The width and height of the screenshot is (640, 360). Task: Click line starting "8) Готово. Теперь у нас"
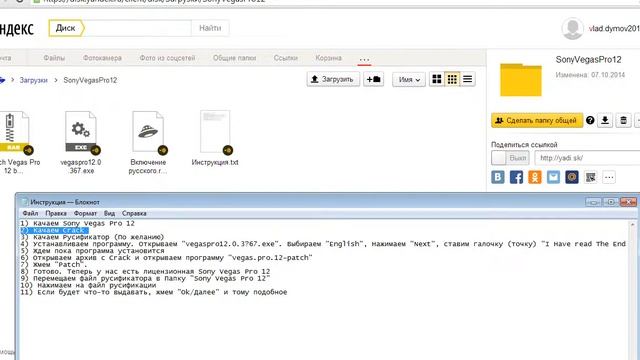tap(145, 271)
